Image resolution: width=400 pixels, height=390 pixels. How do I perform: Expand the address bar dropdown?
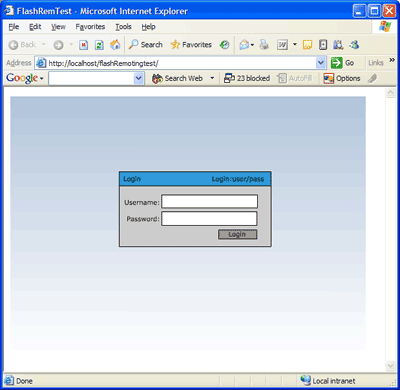point(321,63)
